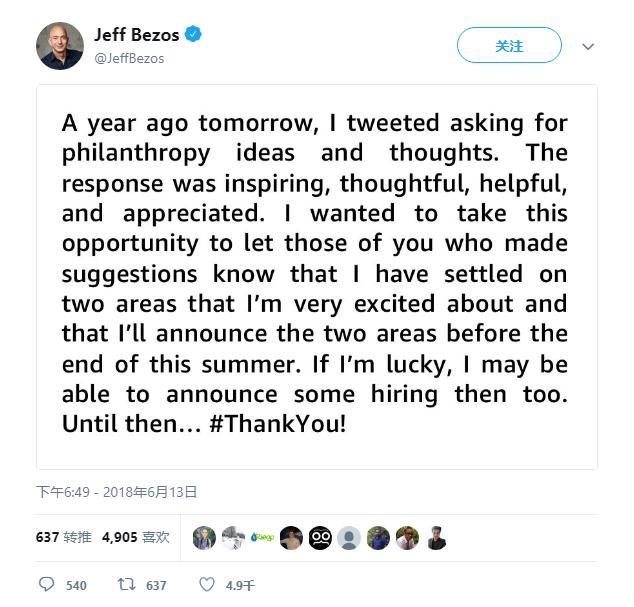The image size is (634, 607).
Task: Retweet using the retweet arrows icon
Action: [126, 584]
